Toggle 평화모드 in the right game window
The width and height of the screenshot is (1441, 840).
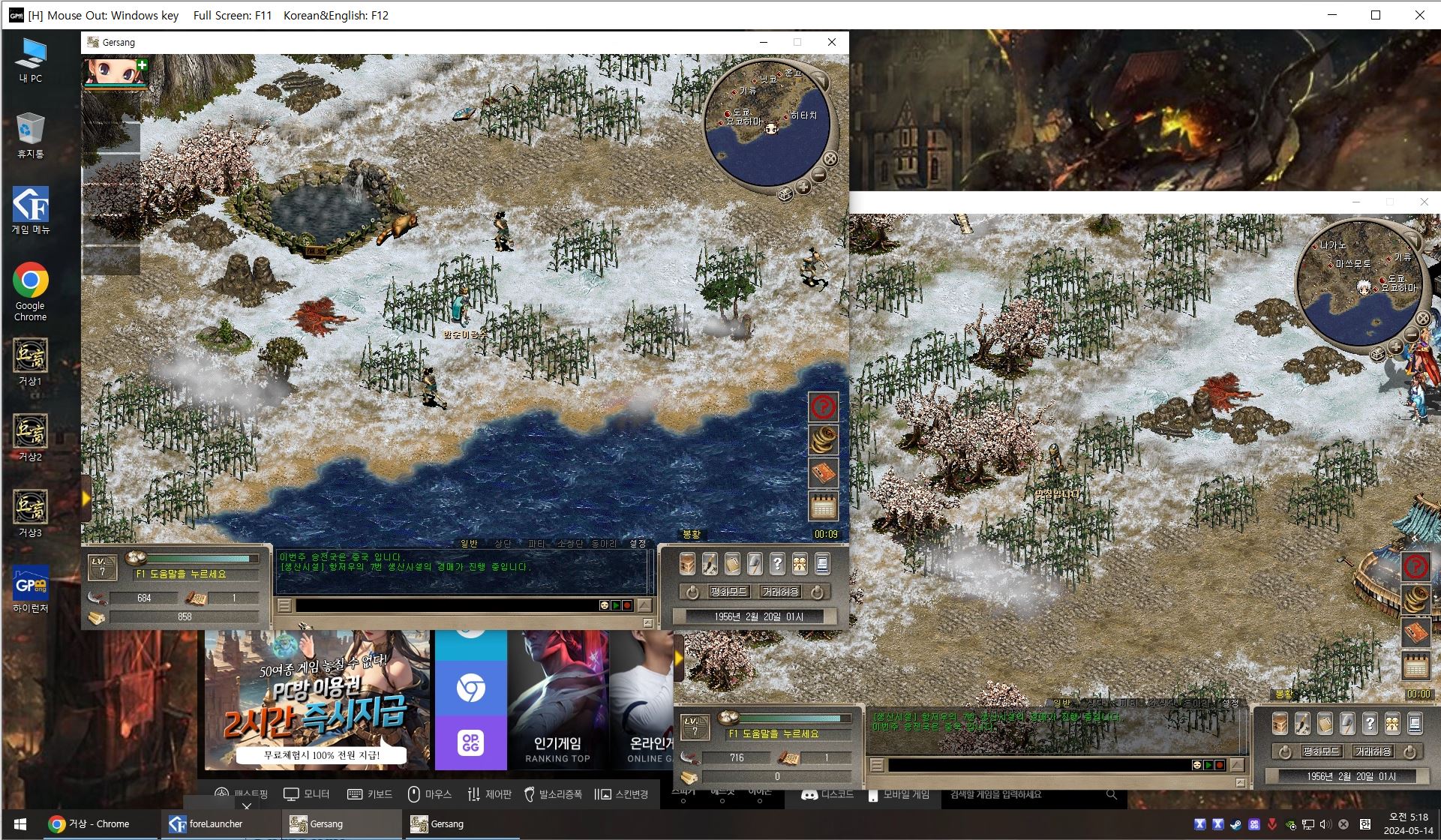tap(1320, 751)
